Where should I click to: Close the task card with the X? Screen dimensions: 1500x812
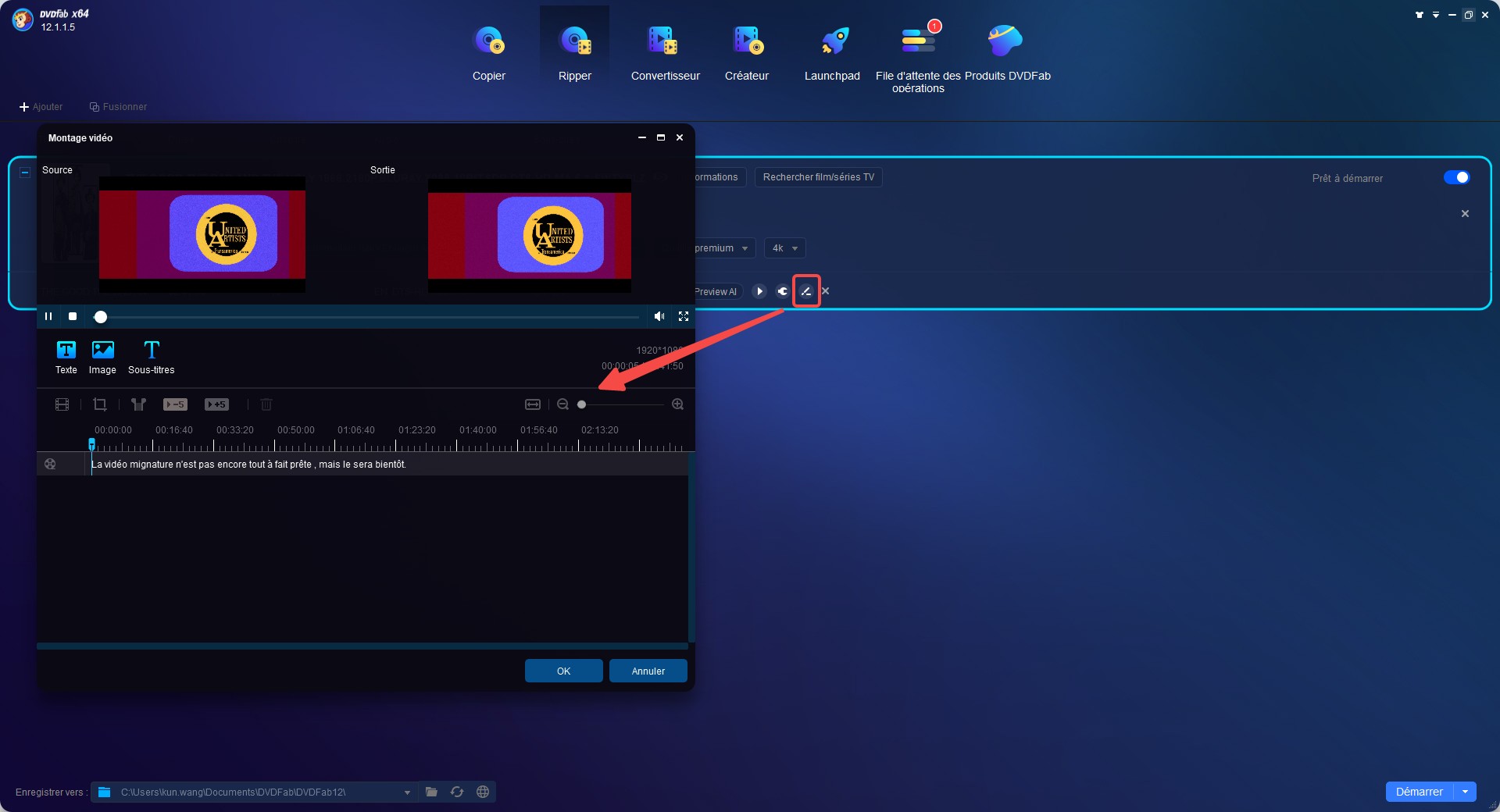[x=1465, y=213]
